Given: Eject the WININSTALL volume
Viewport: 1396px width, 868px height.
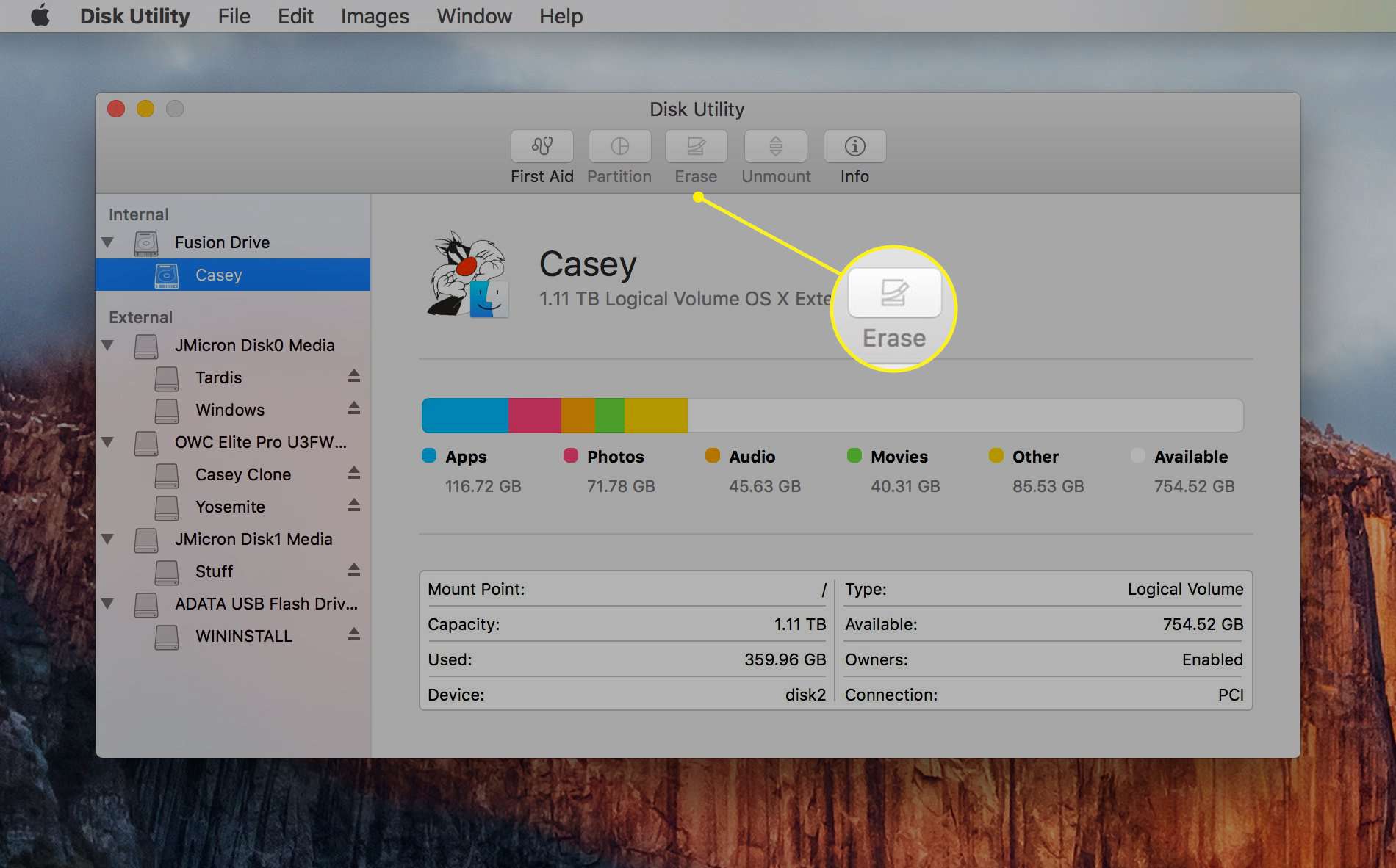Looking at the screenshot, I should pos(354,634).
